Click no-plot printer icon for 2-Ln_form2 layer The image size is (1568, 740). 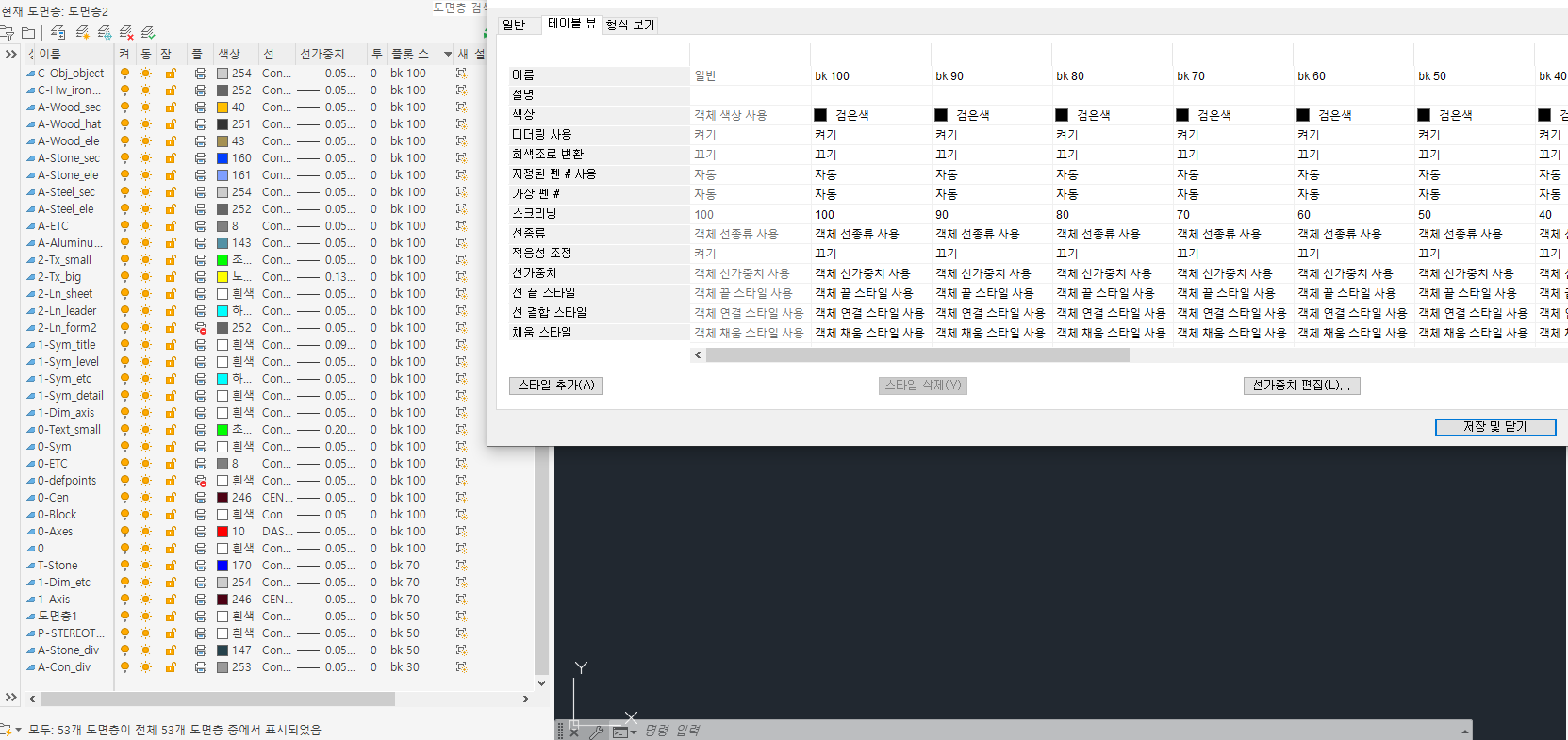pyautogui.click(x=201, y=328)
